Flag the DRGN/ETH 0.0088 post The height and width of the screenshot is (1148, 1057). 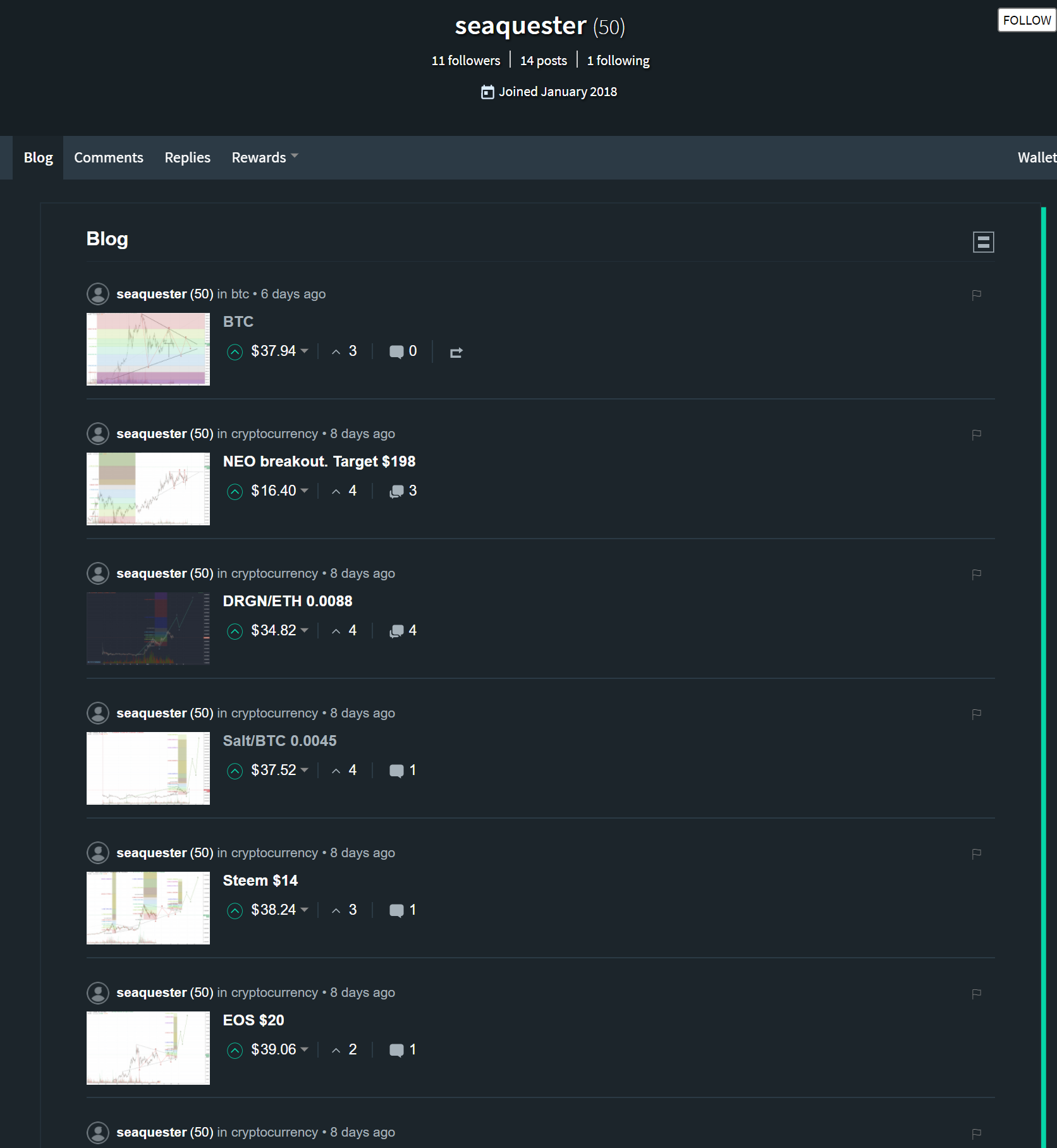(976, 574)
